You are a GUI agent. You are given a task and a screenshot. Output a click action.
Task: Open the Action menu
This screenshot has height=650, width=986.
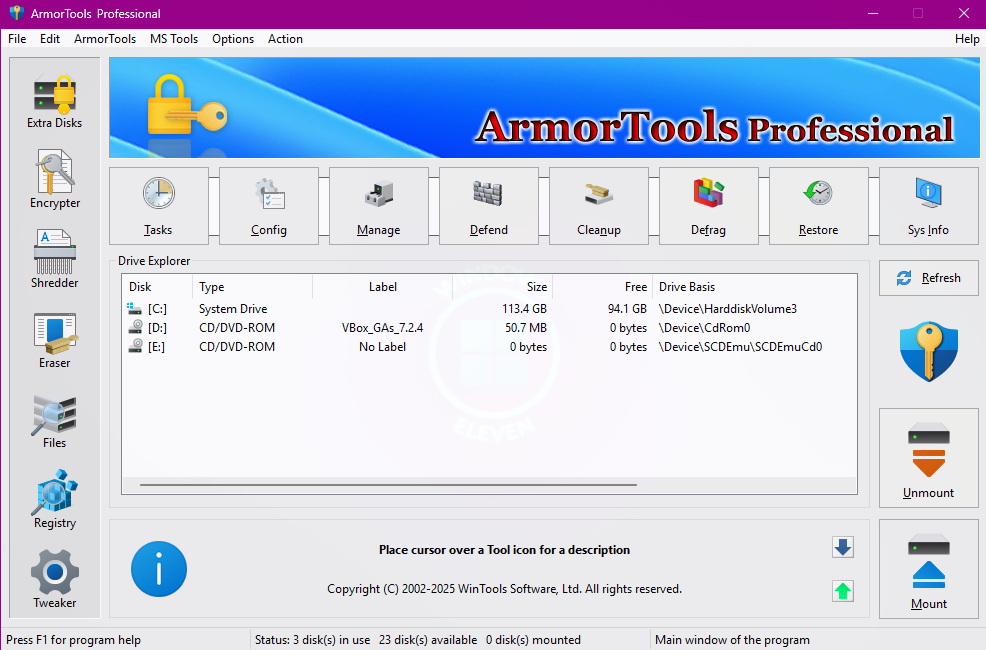[285, 39]
